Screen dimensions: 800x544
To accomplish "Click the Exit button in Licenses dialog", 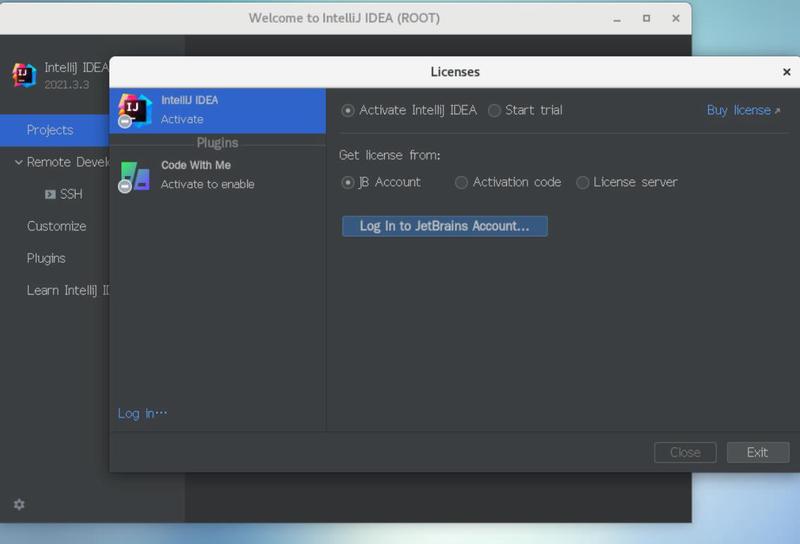I will point(758,452).
